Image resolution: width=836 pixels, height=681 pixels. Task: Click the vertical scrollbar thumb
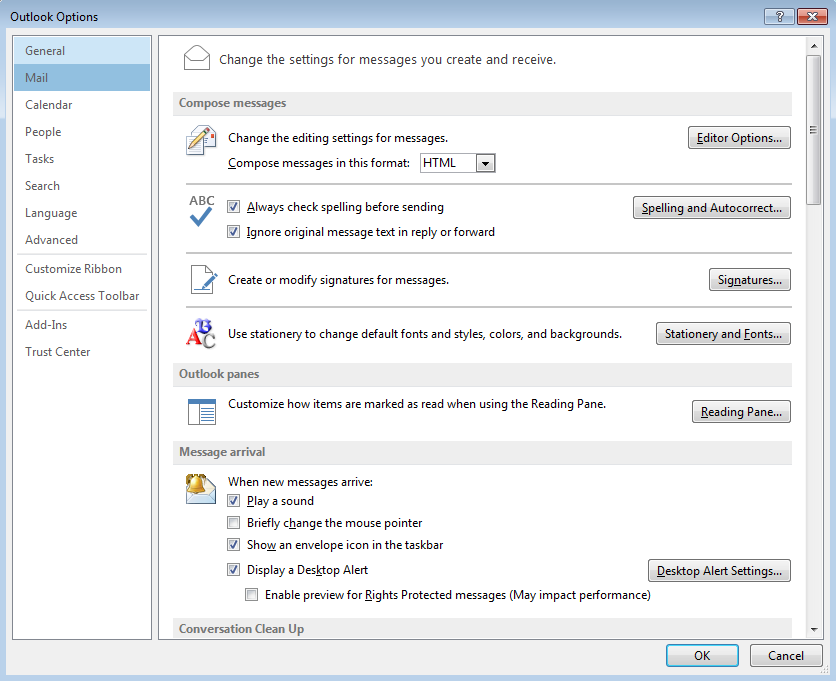pyautogui.click(x=814, y=130)
